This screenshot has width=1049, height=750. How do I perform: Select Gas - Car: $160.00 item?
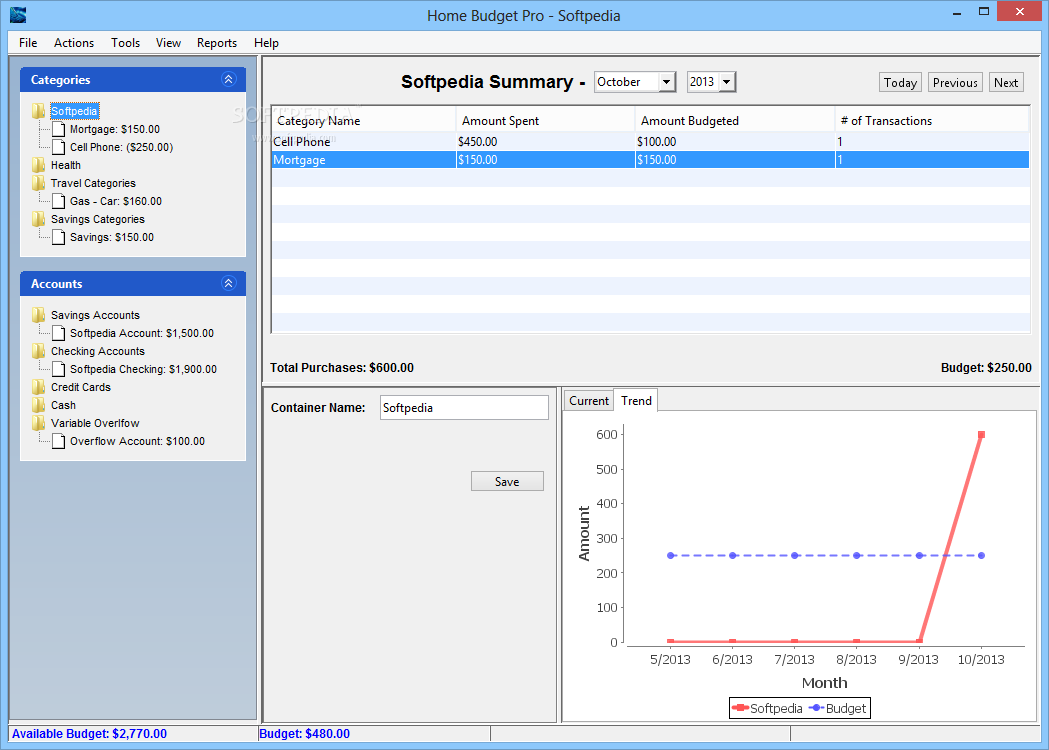point(116,201)
